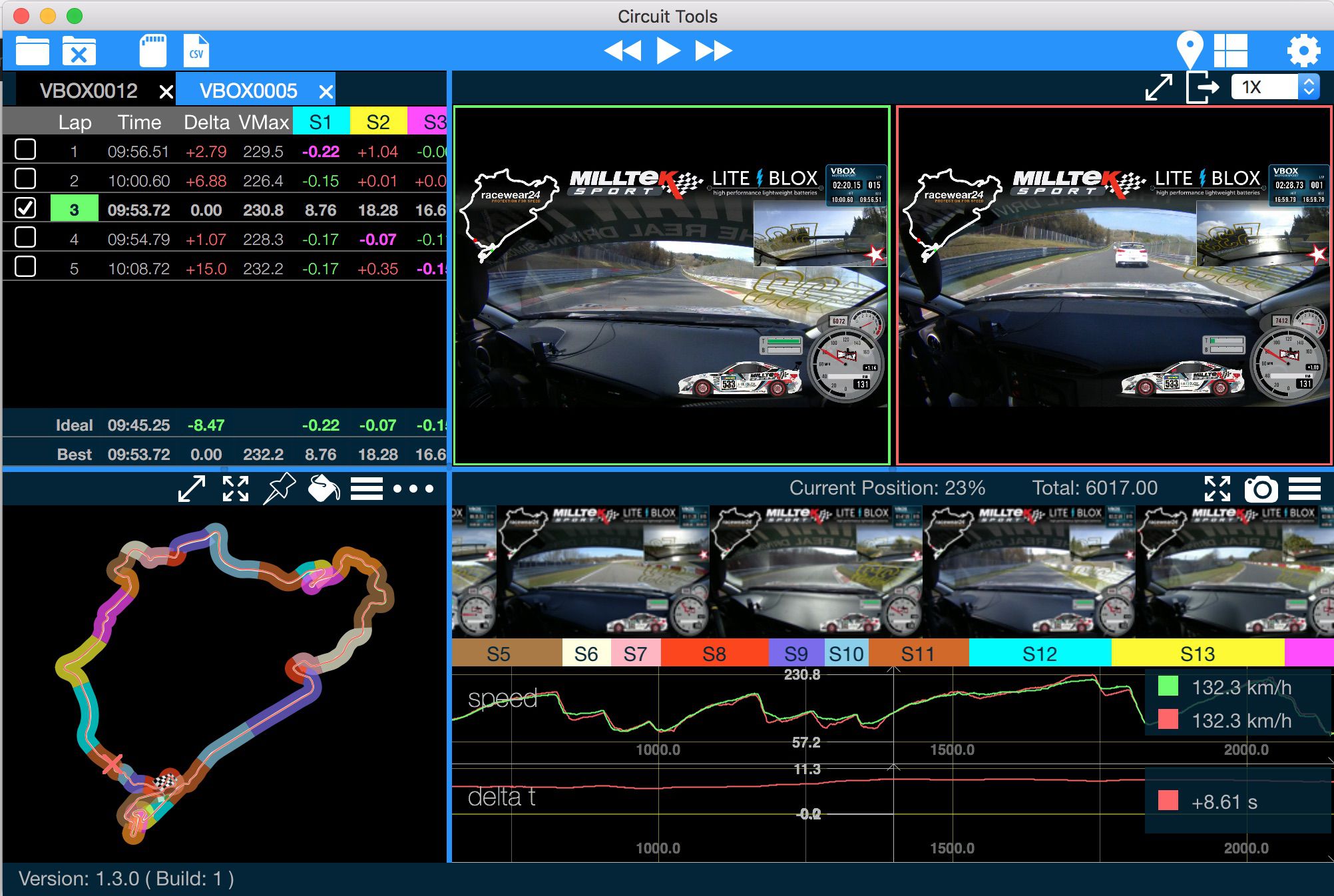This screenshot has width=1334, height=896.
Task: Change layout with the grid icon
Action: click(x=1230, y=51)
